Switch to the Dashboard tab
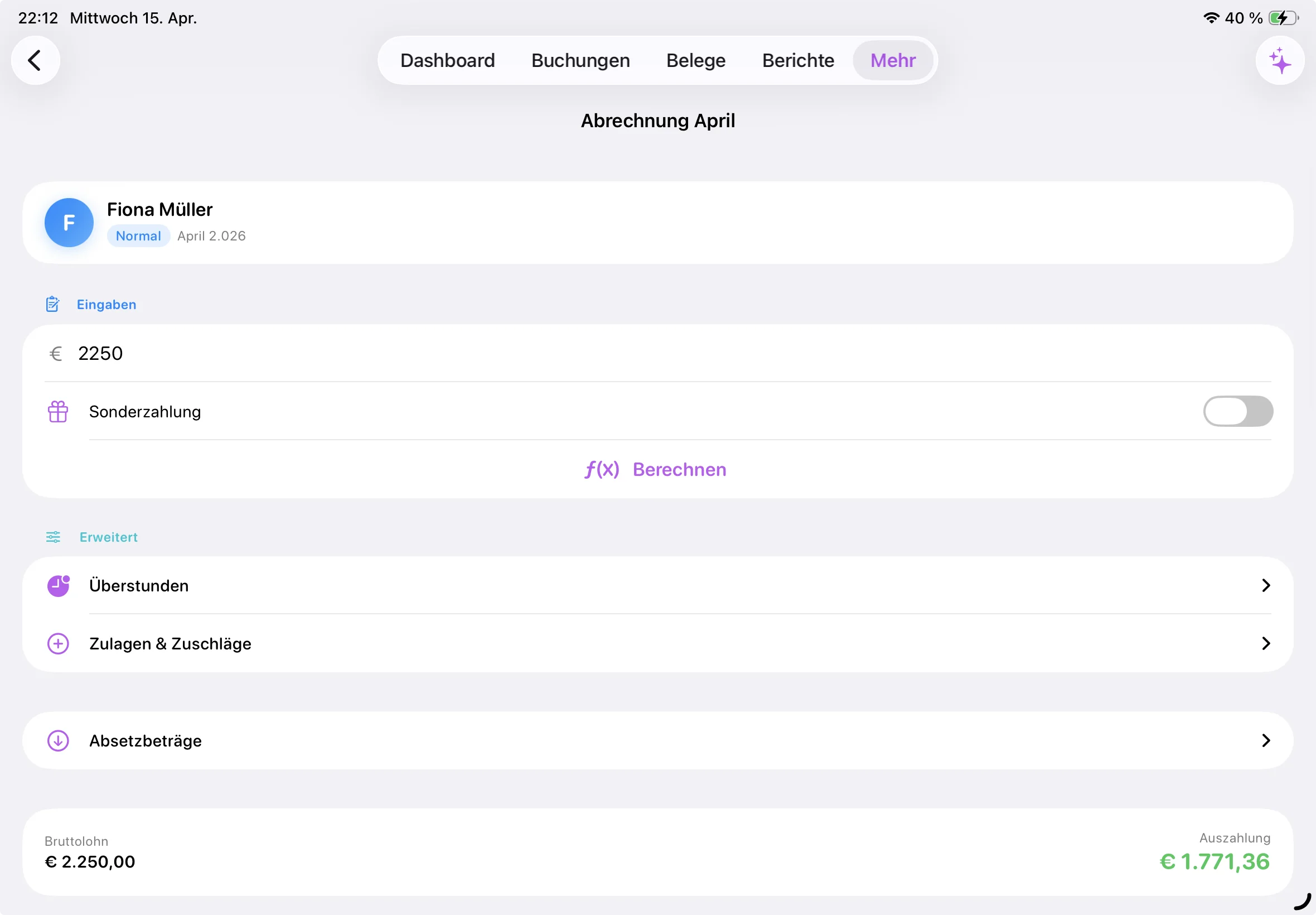 tap(447, 60)
